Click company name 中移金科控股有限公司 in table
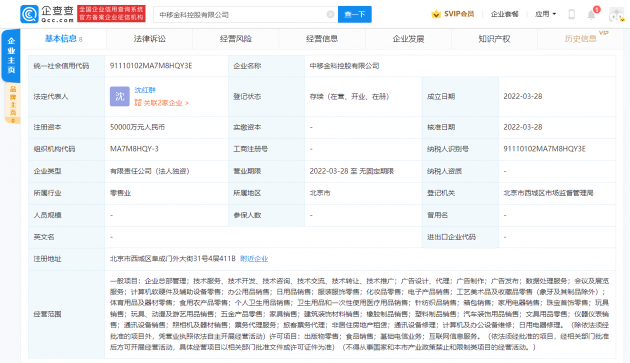 [x=344, y=66]
